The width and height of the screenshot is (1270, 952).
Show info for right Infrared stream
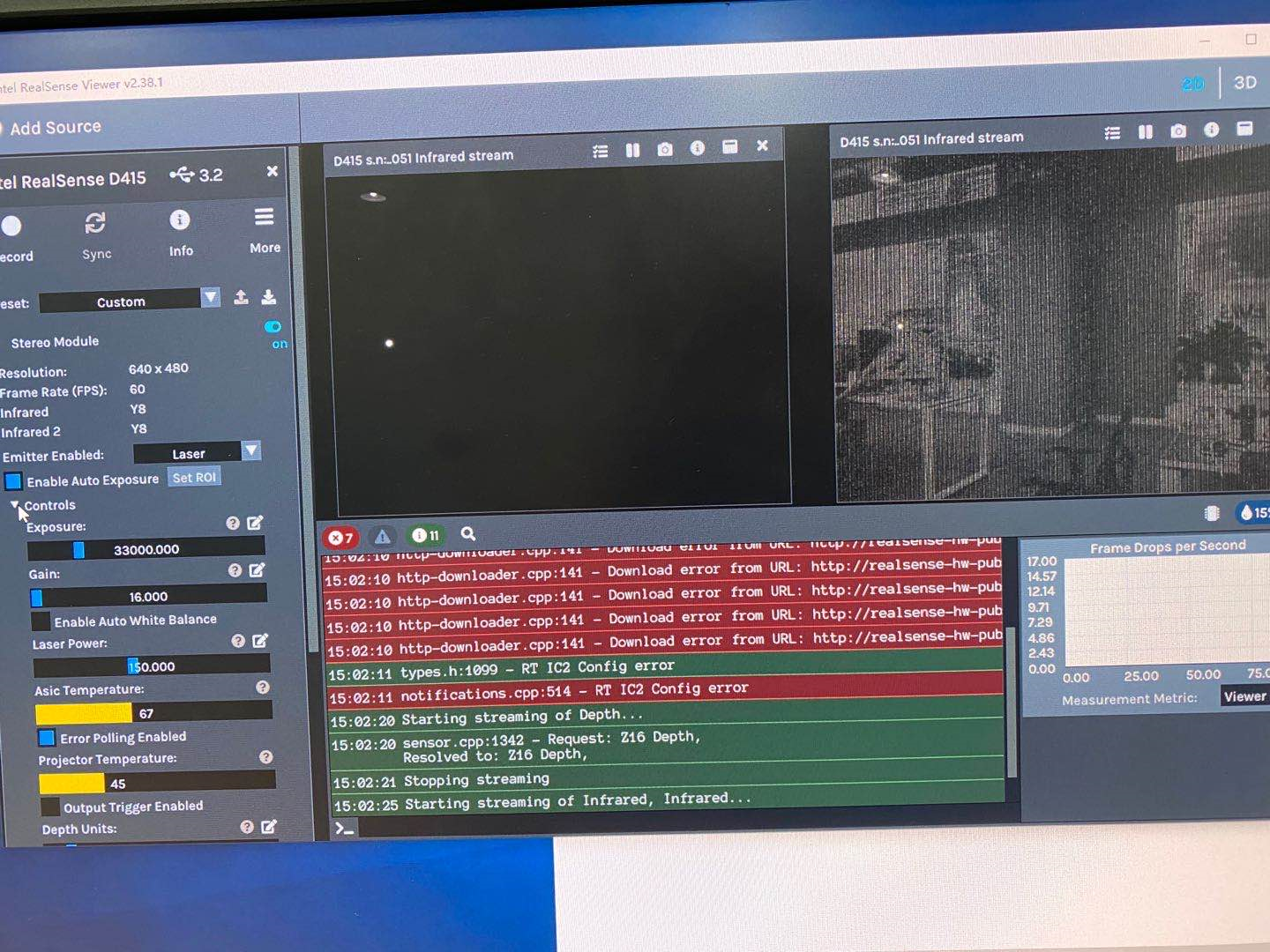click(x=1212, y=130)
